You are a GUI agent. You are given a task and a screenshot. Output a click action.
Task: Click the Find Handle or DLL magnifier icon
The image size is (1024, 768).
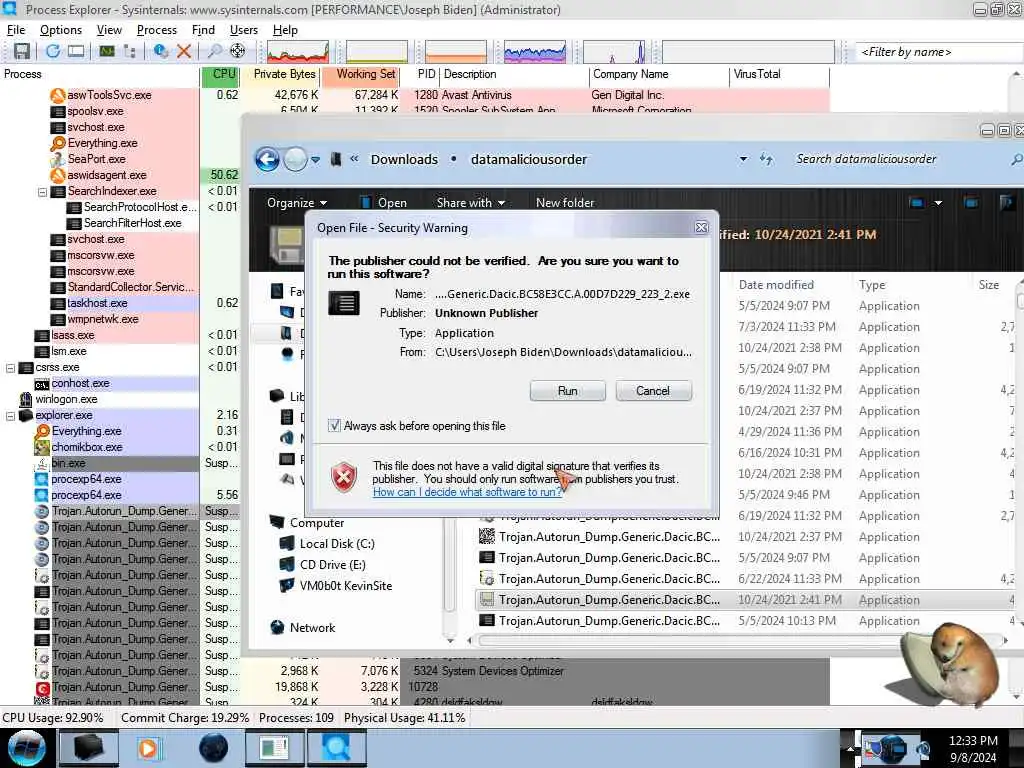click(214, 51)
